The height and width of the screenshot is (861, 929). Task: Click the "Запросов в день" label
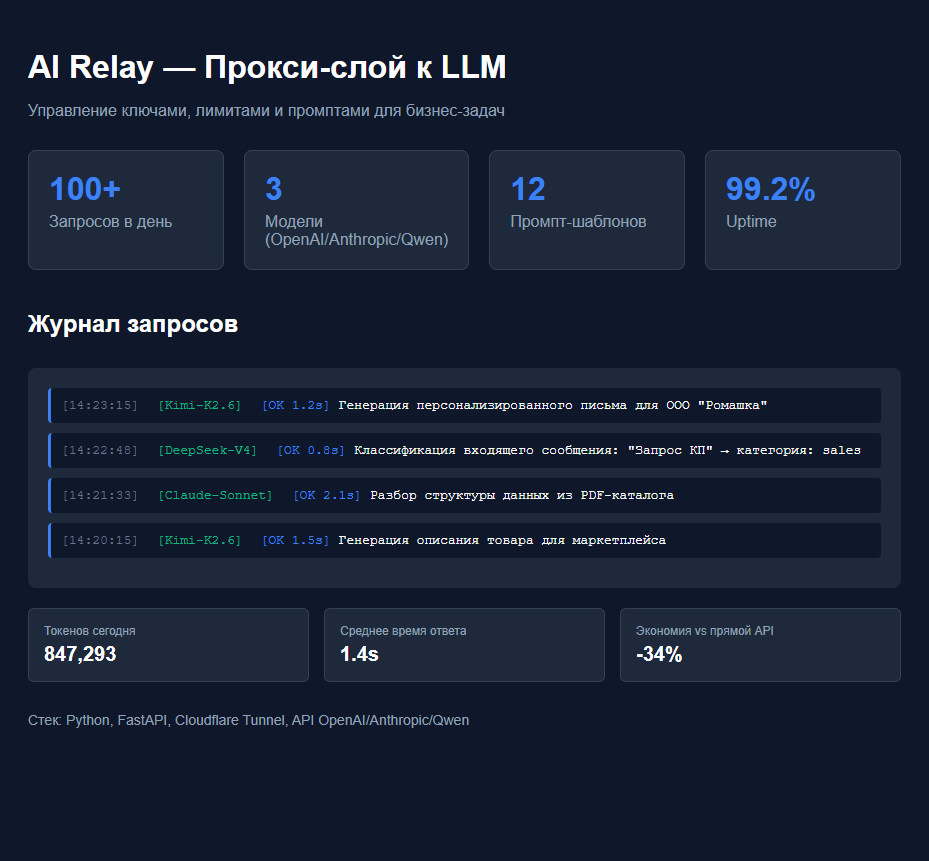[111, 222]
